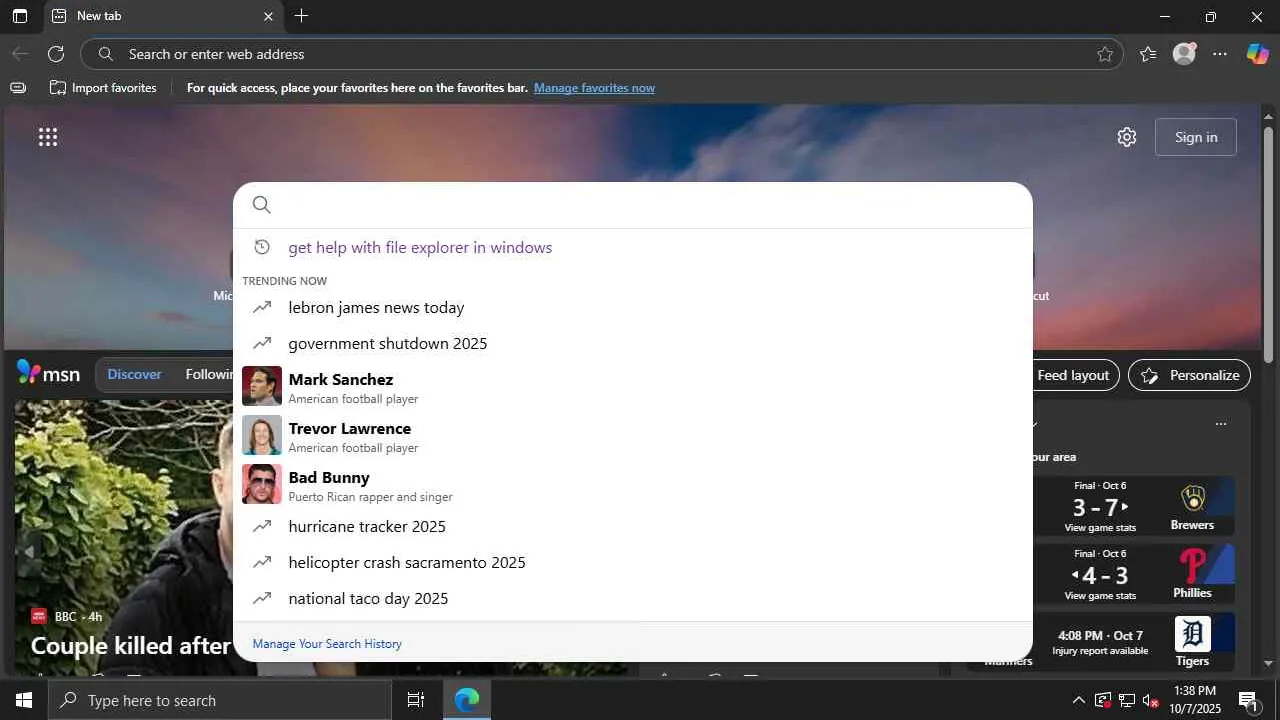The height and width of the screenshot is (720, 1280).
Task: Open the Windows Start menu
Action: pos(24,700)
